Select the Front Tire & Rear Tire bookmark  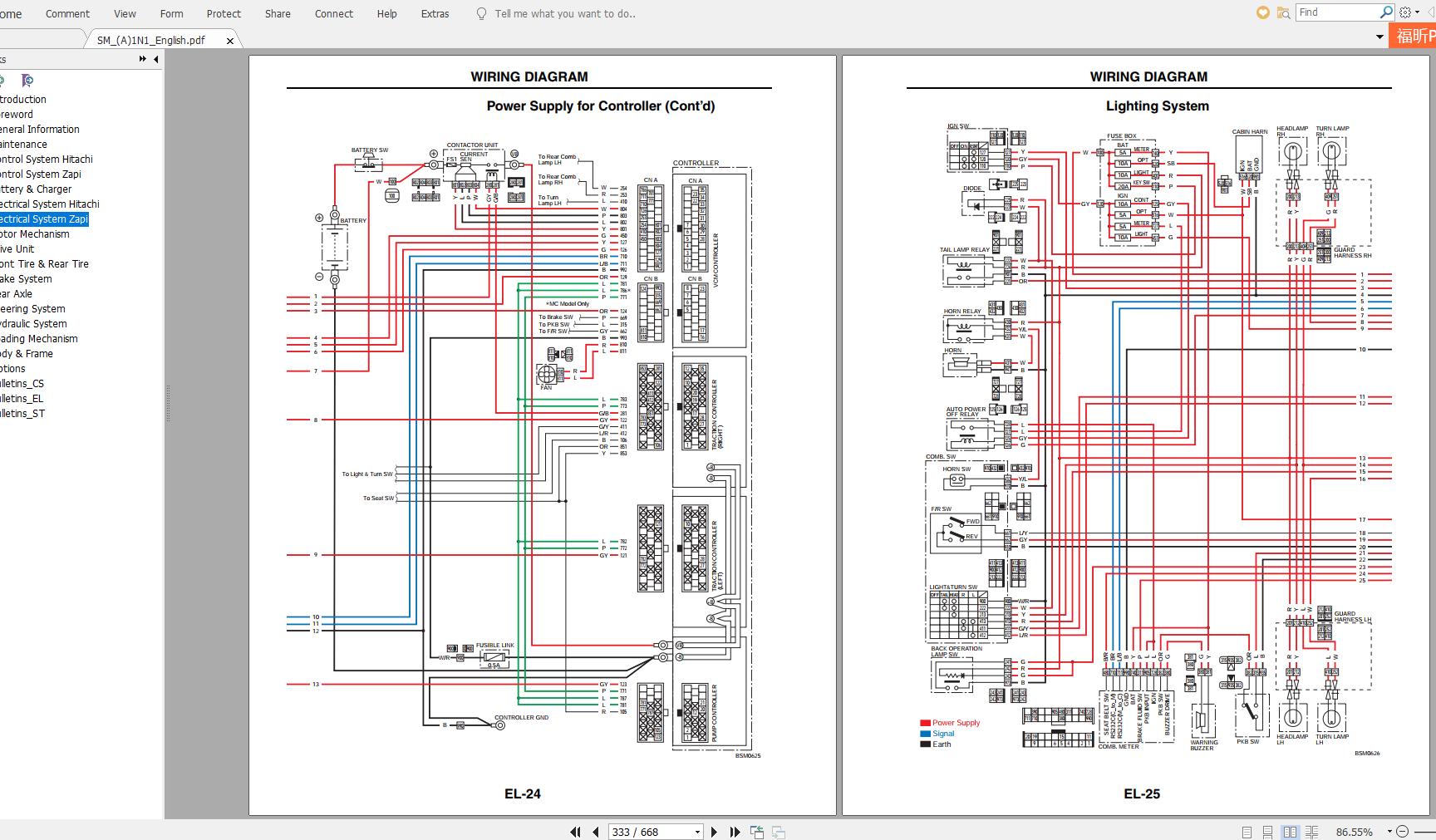[44, 264]
